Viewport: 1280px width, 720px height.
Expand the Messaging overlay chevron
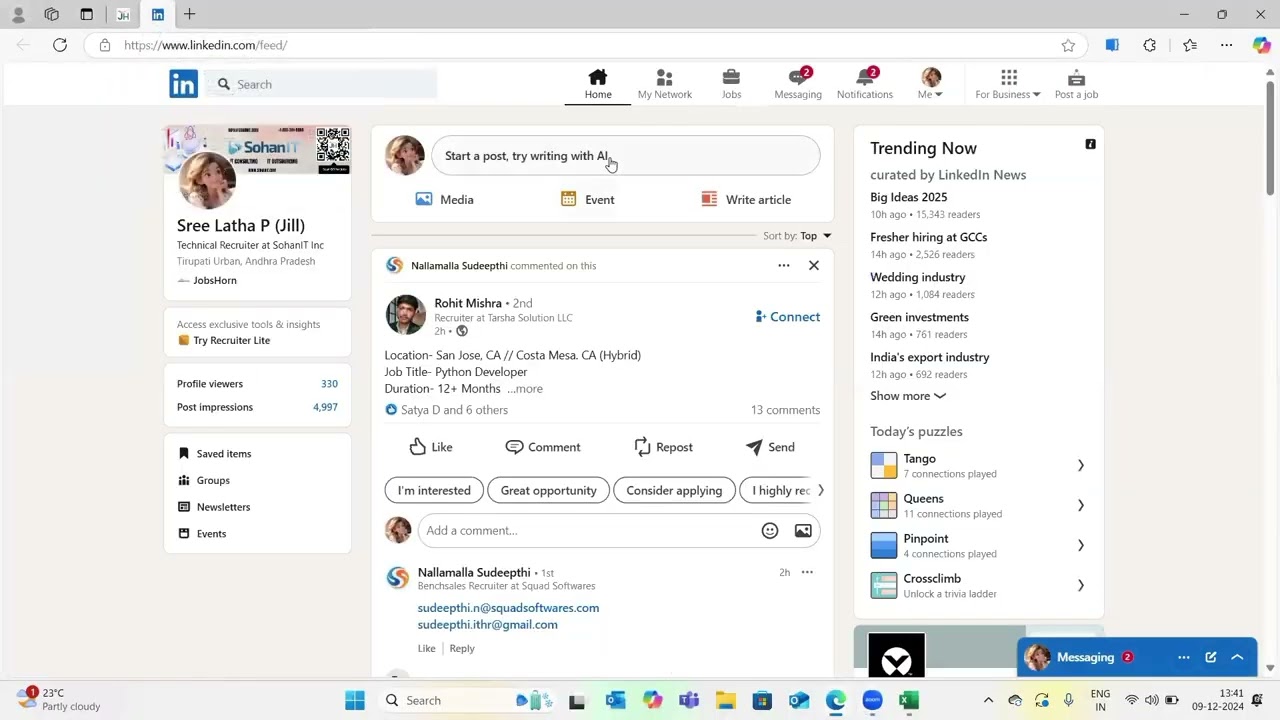pos(1237,657)
